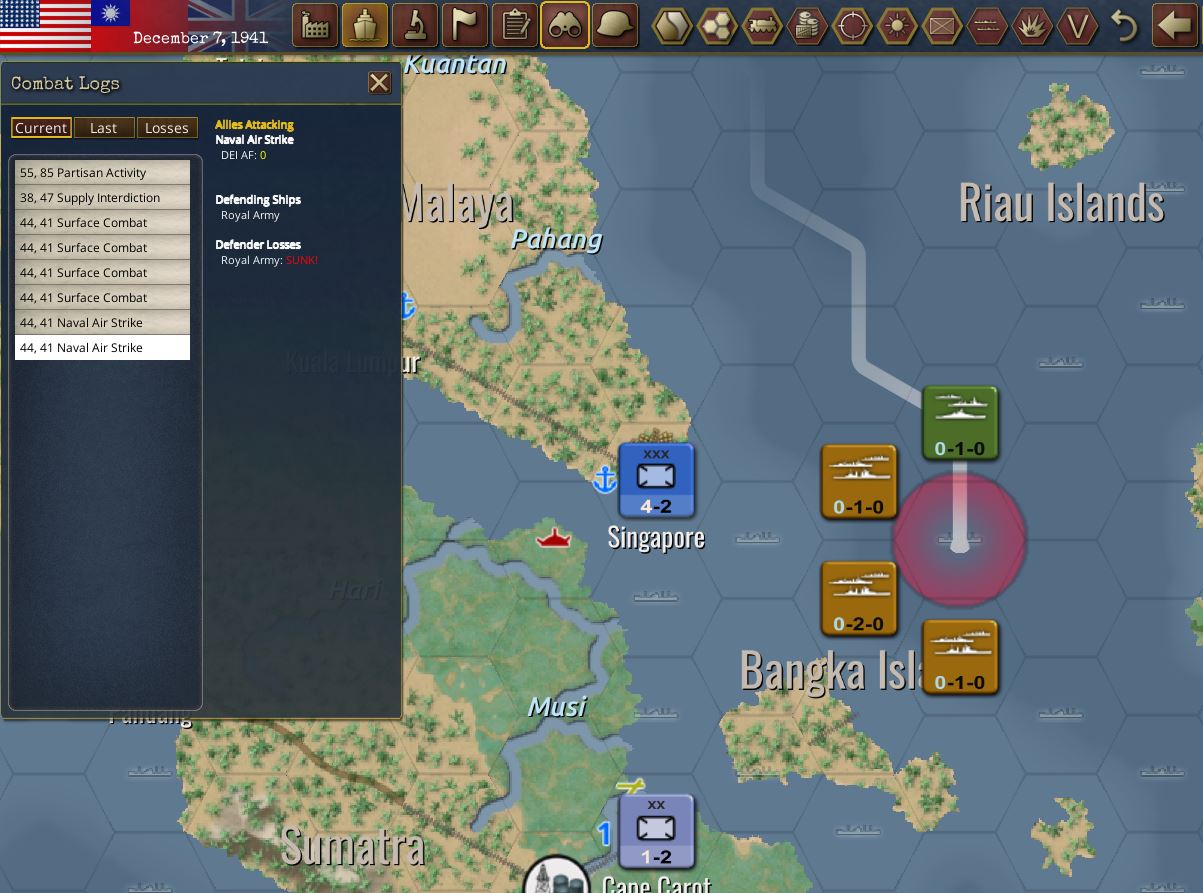The width and height of the screenshot is (1203, 893).
Task: Toggle the V victory hexagon icon
Action: [x=1077, y=26]
